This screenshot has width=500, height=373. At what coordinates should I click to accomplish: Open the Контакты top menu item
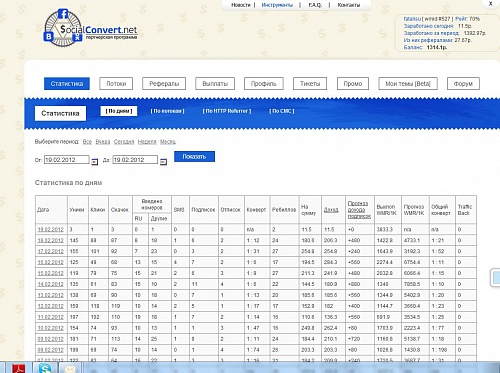point(349,5)
